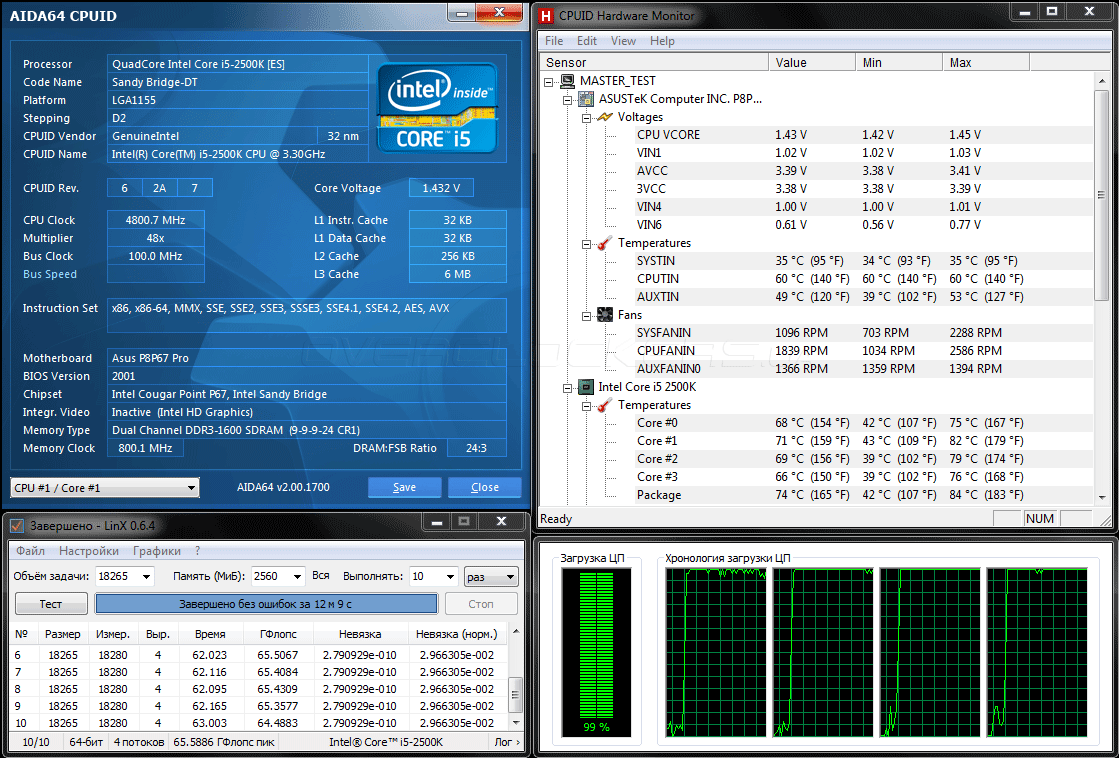Click the LinX title bar app icon

17,526
